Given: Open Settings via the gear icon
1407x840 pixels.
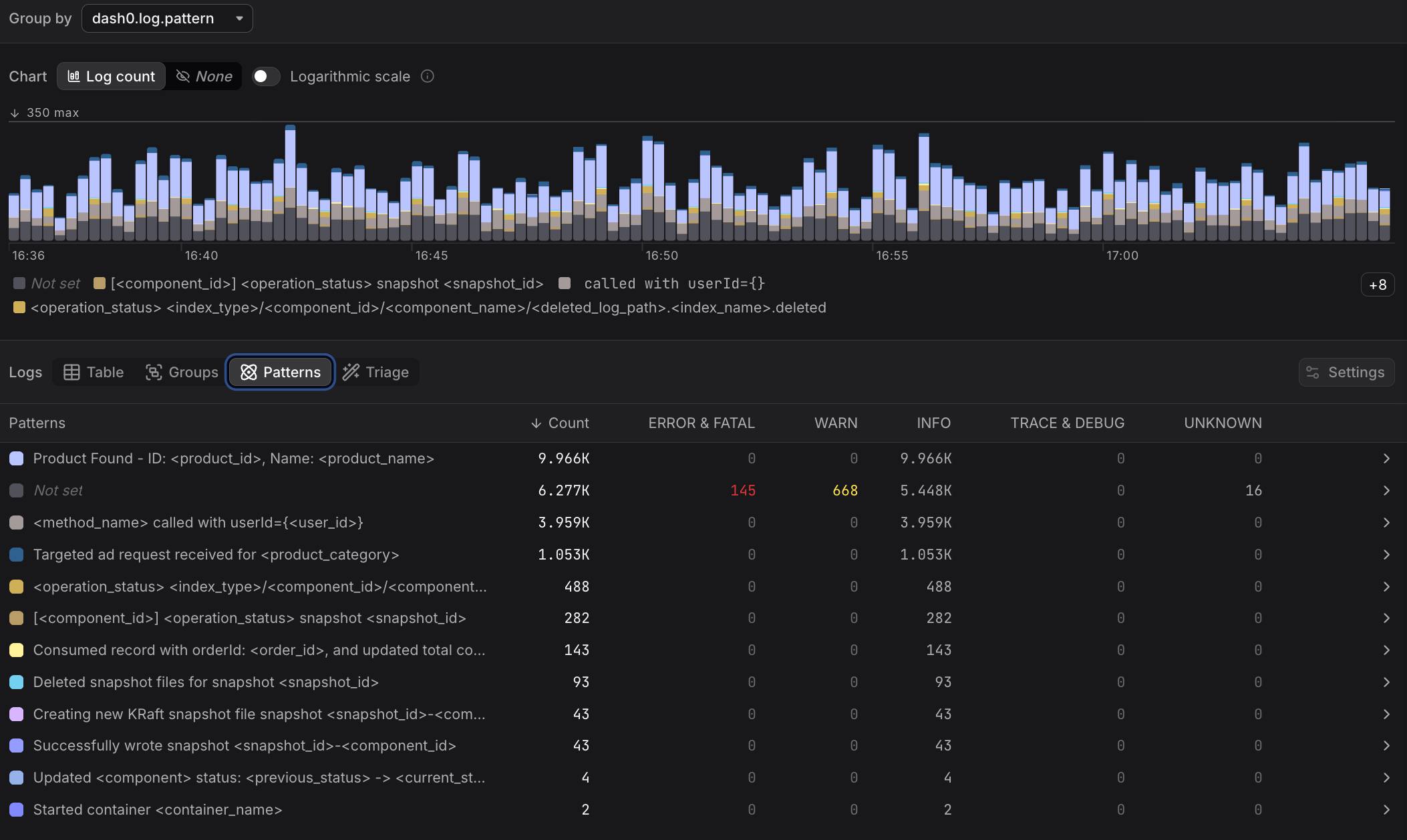Looking at the screenshot, I should 1311,372.
